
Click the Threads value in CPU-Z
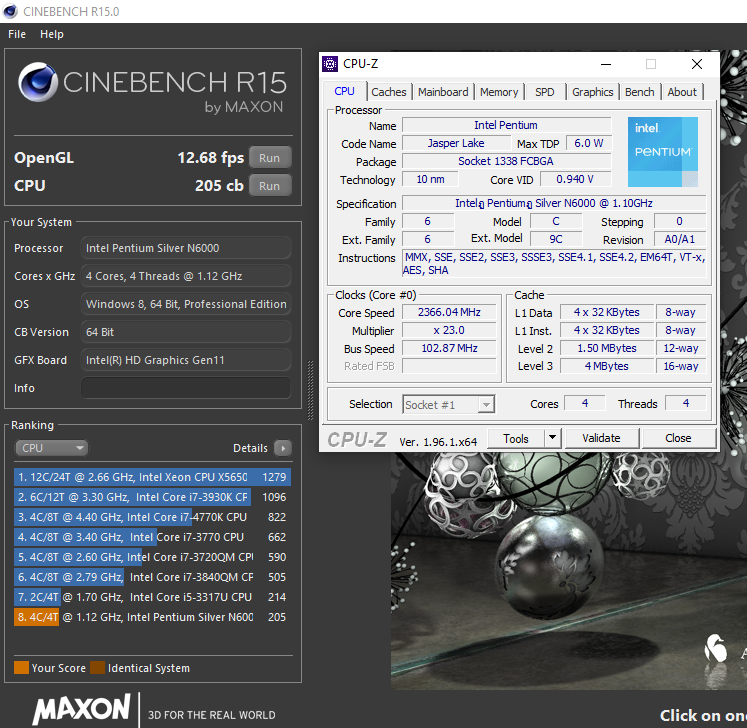coord(686,403)
